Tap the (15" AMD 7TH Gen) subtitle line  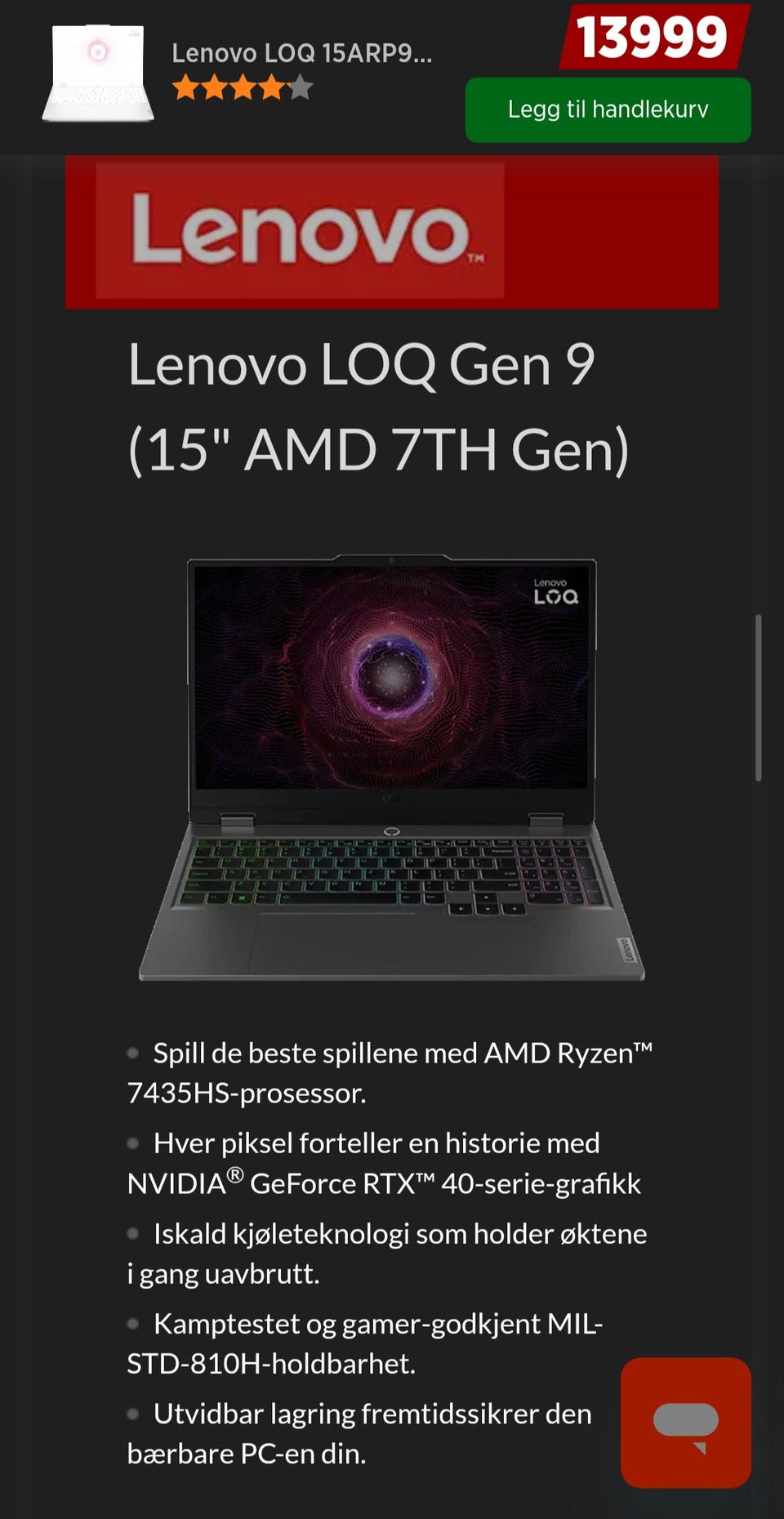point(379,450)
